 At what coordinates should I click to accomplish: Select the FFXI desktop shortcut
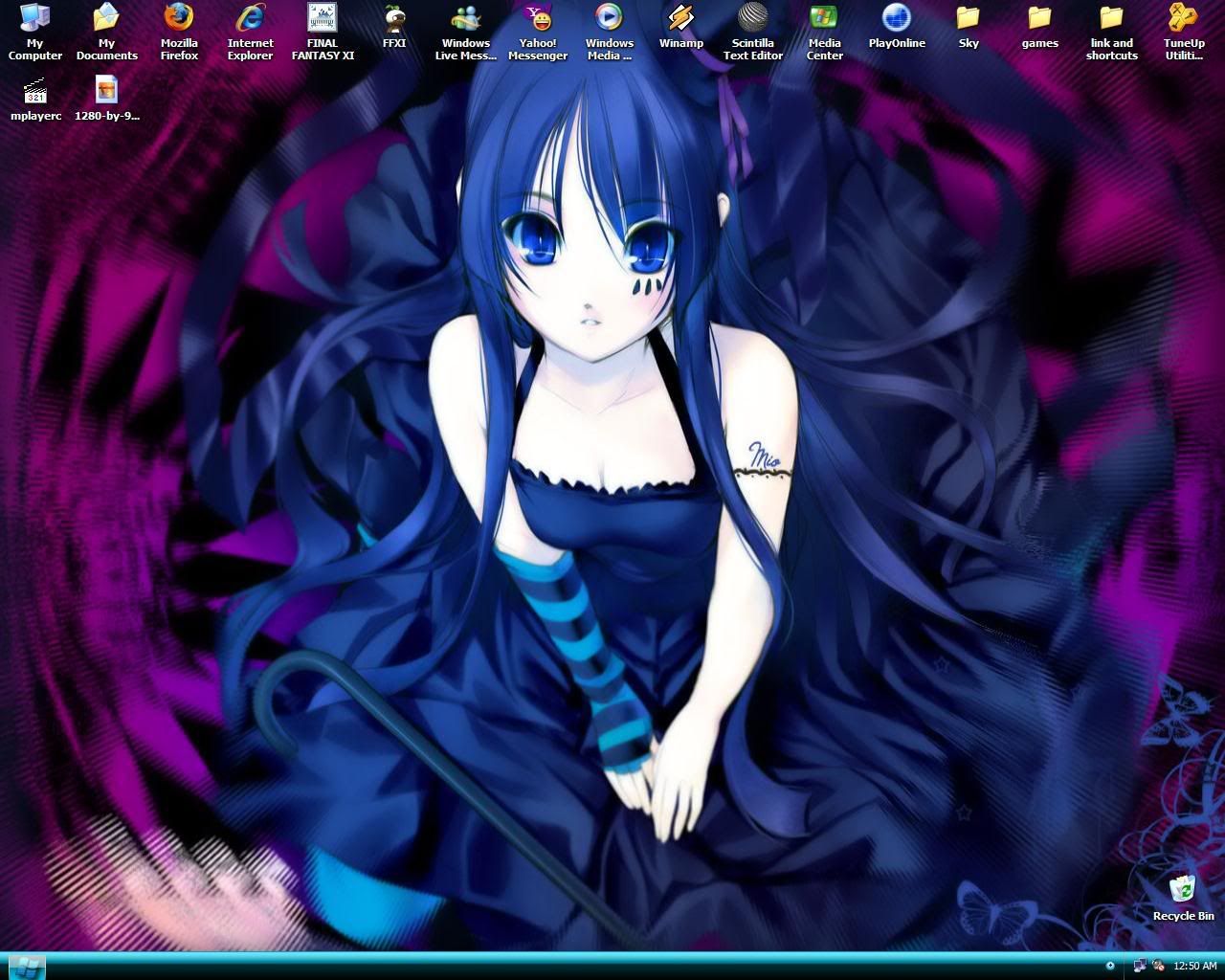[x=394, y=26]
